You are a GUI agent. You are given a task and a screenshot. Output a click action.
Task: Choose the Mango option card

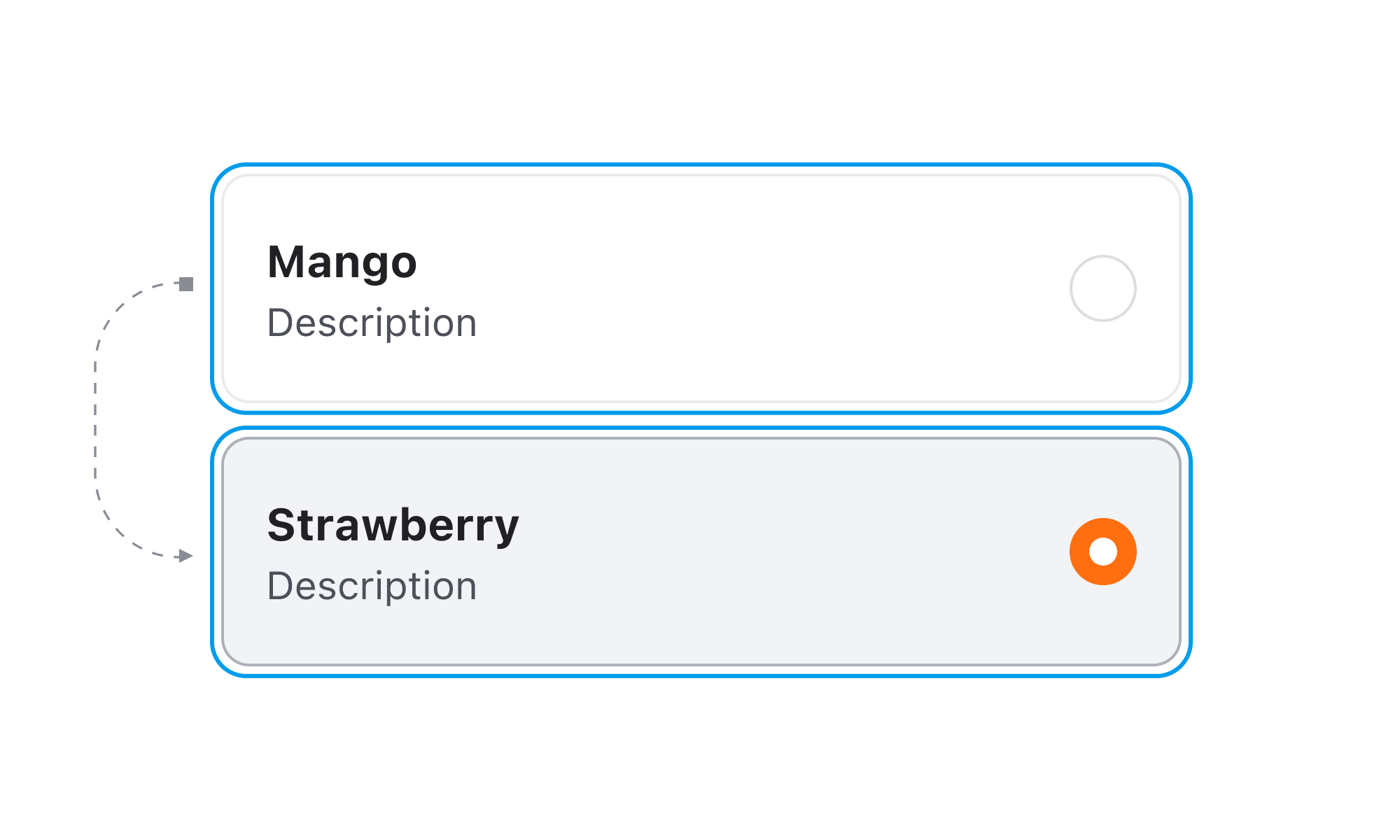coord(700,288)
